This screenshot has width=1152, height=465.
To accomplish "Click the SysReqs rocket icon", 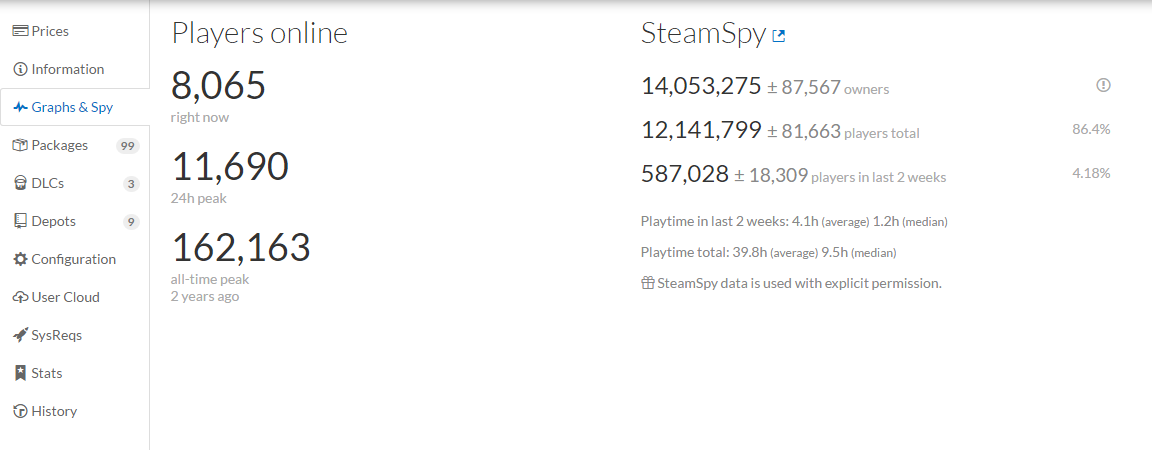I will tap(20, 335).
